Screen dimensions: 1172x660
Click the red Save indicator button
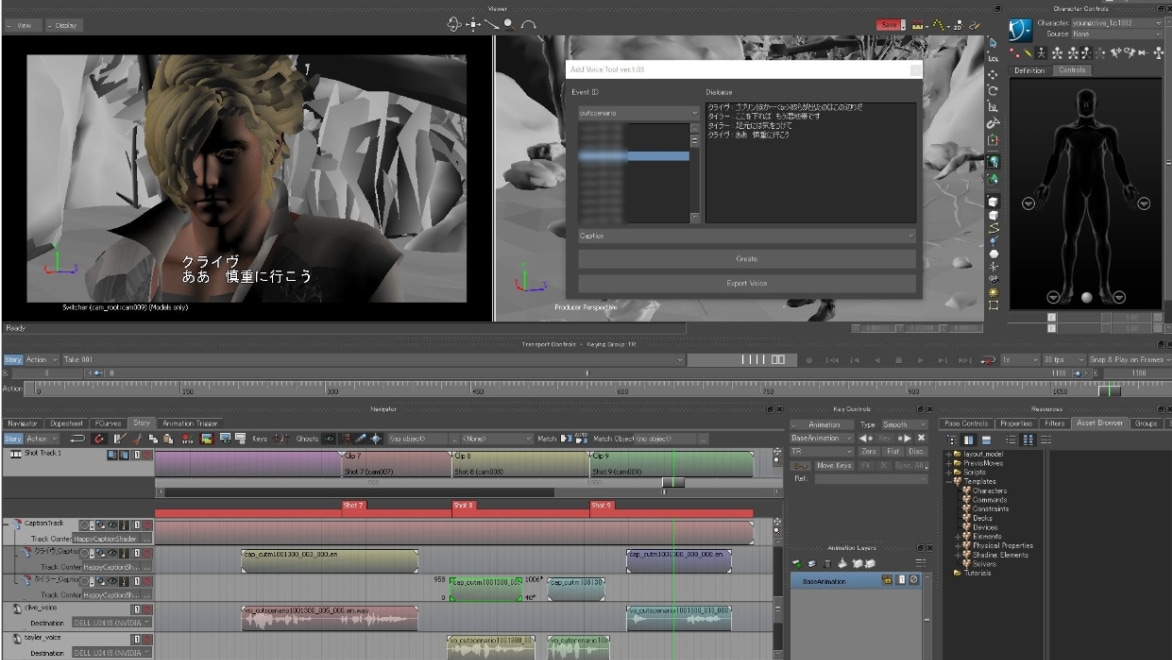[887, 24]
